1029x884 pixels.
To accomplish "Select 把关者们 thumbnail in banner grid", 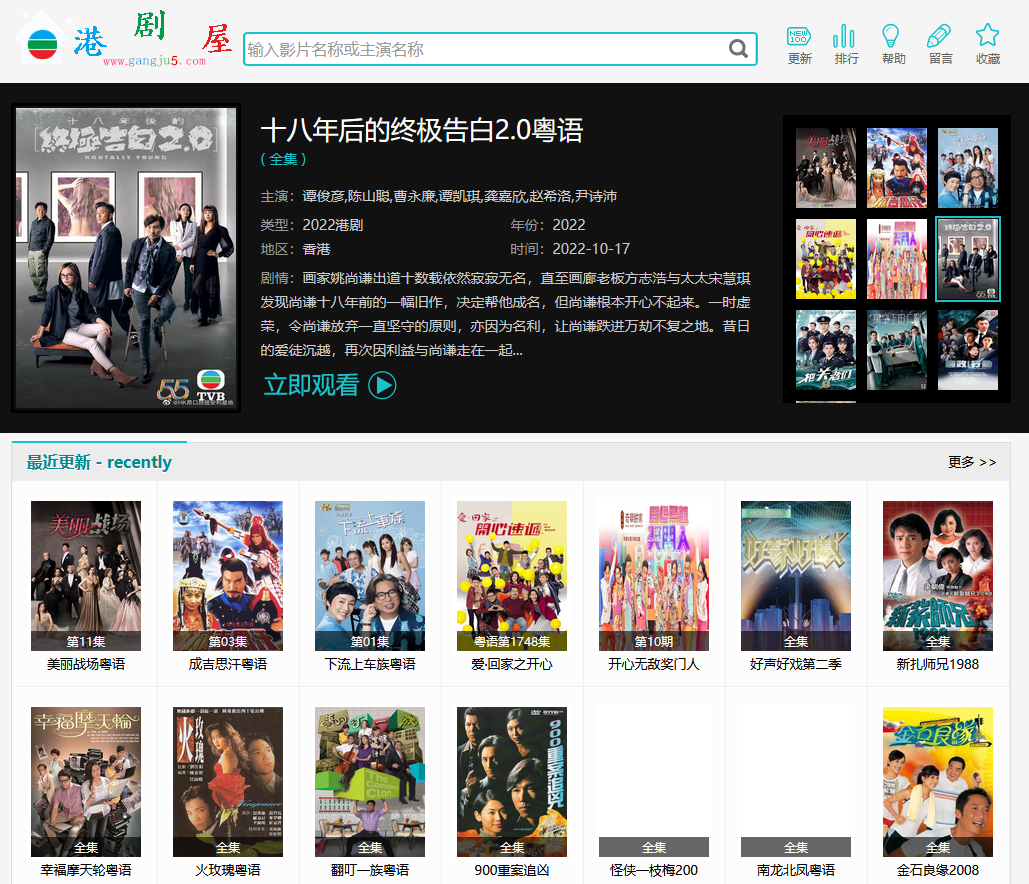I will (x=826, y=350).
